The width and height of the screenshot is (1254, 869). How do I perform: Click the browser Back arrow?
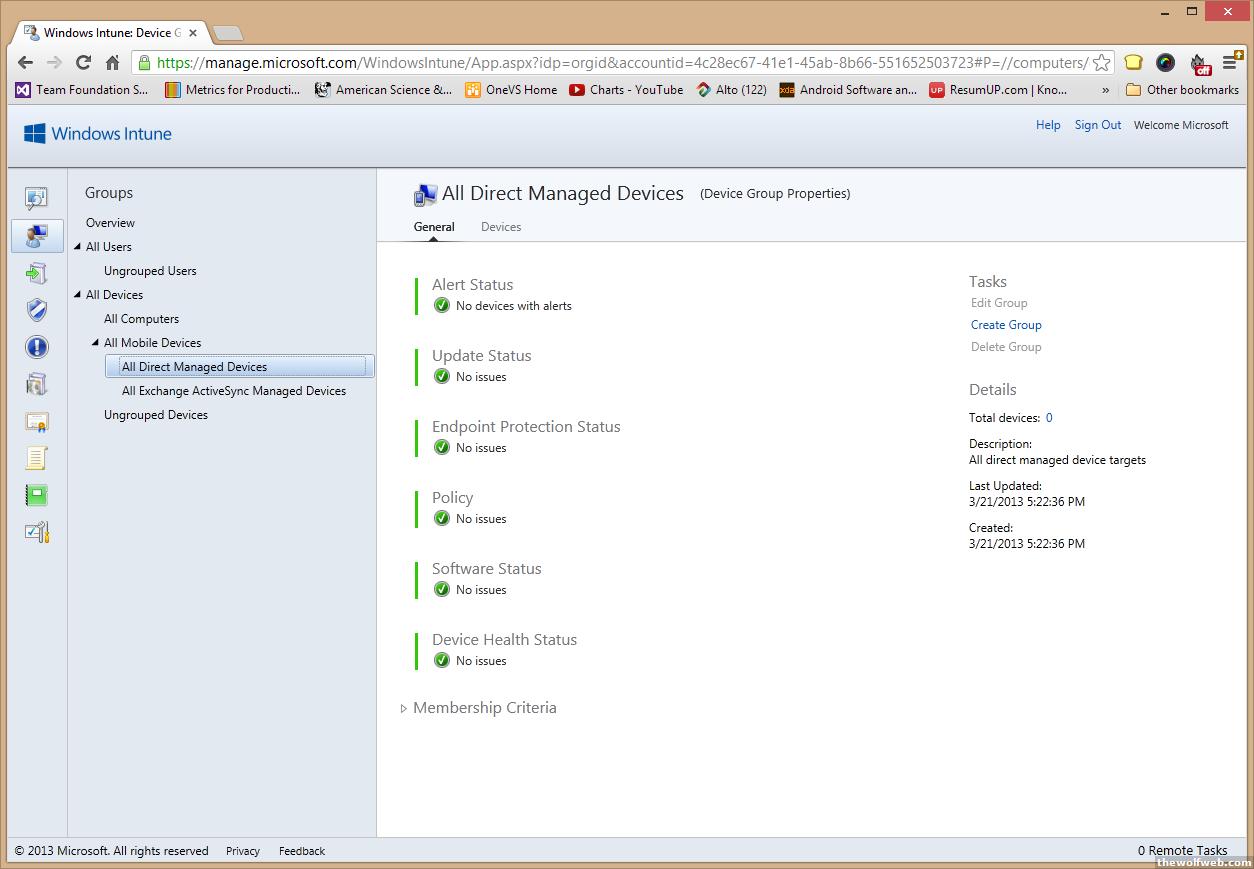[x=26, y=62]
